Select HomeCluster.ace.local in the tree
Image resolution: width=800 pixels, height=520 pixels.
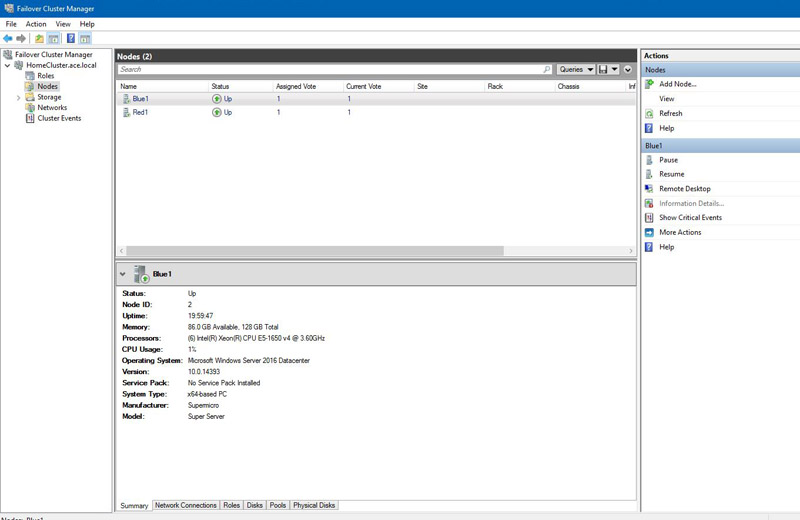click(x=61, y=65)
